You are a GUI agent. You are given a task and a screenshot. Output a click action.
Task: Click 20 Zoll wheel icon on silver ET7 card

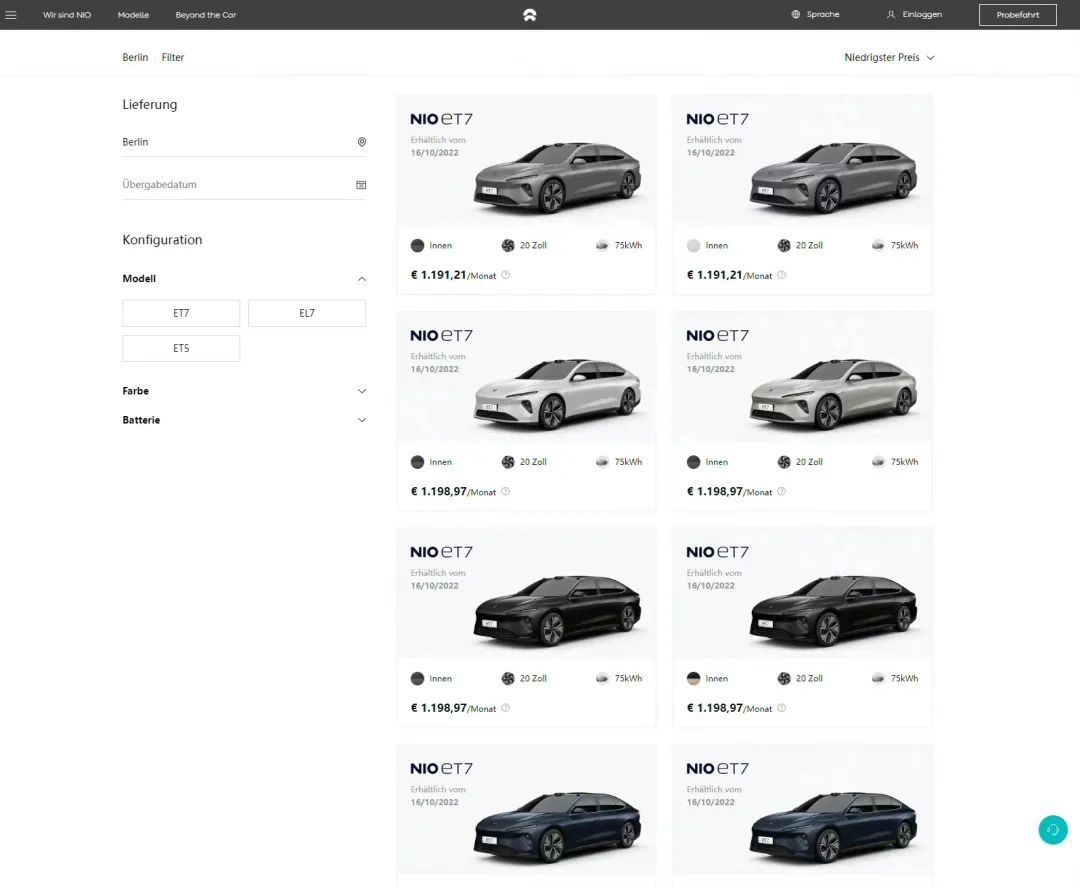pos(784,462)
